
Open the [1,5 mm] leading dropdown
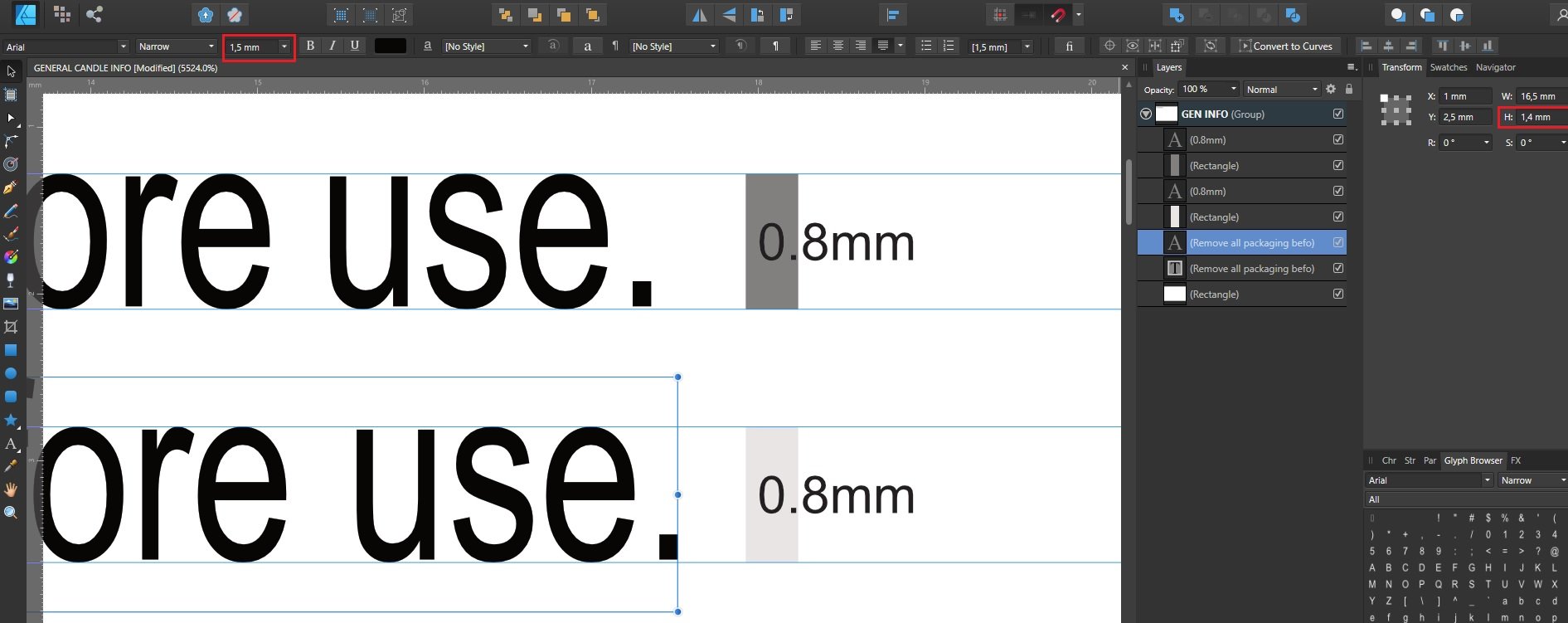click(1027, 46)
